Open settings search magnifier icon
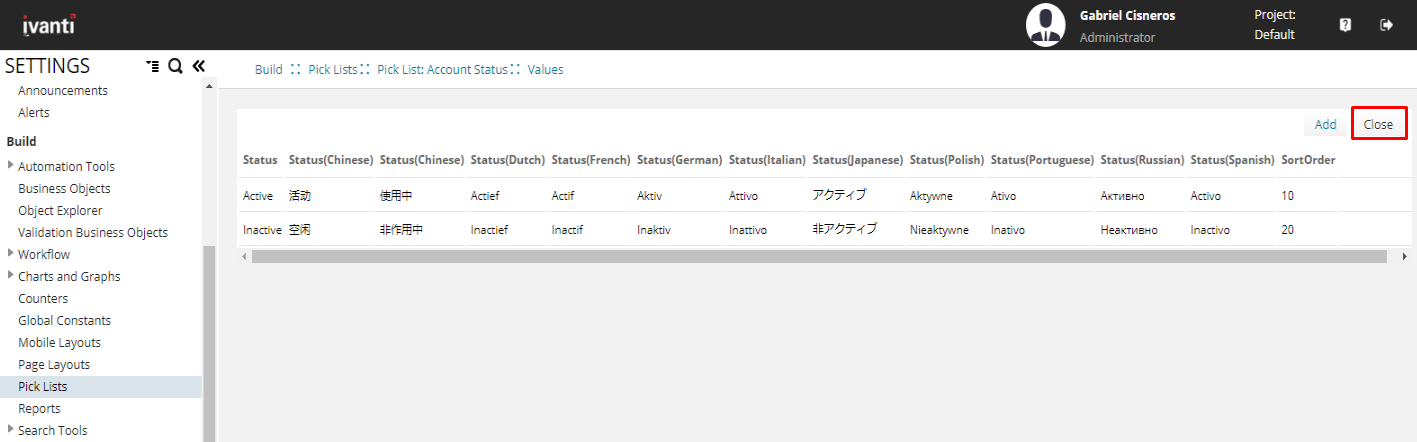Screen dimensions: 1417x442 175,66
